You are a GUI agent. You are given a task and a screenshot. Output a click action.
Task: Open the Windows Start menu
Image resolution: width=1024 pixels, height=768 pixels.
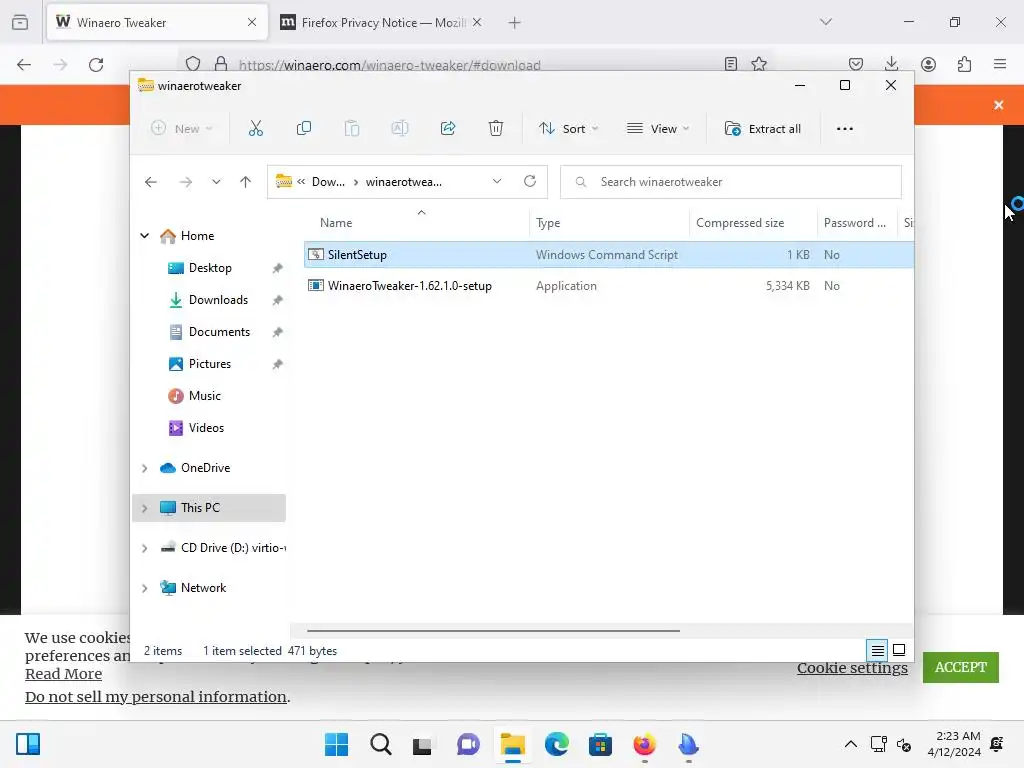pyautogui.click(x=336, y=744)
